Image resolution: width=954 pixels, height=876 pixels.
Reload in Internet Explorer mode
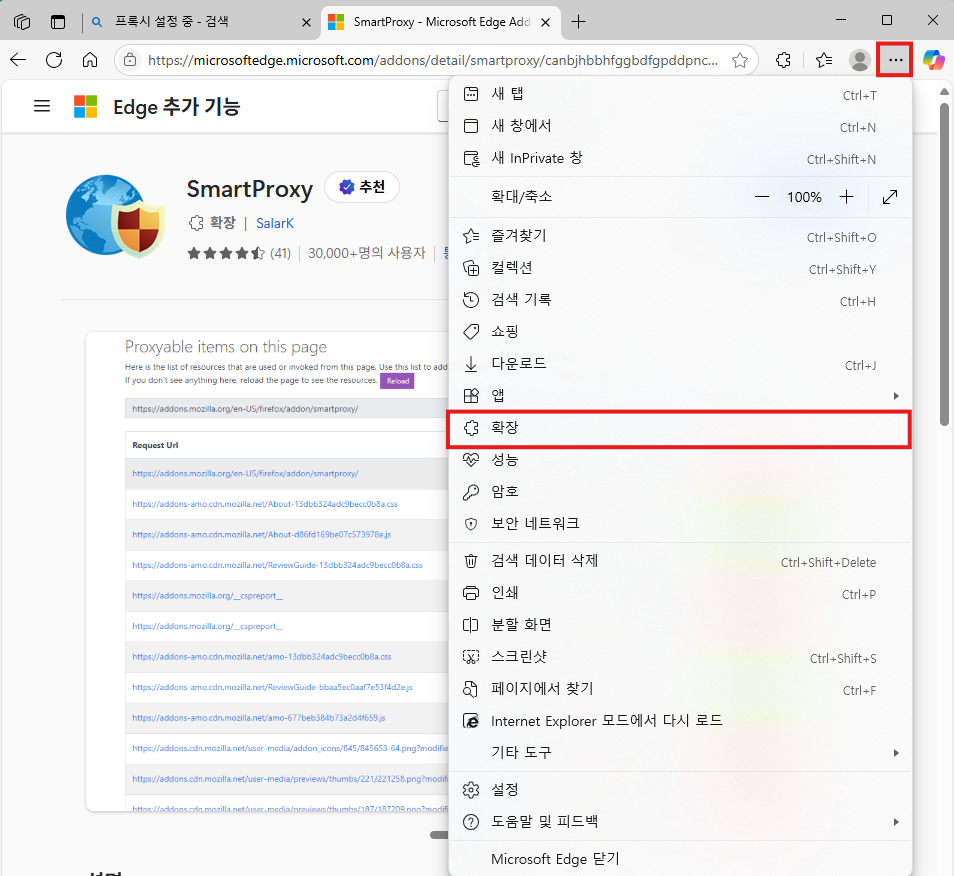tap(680, 721)
